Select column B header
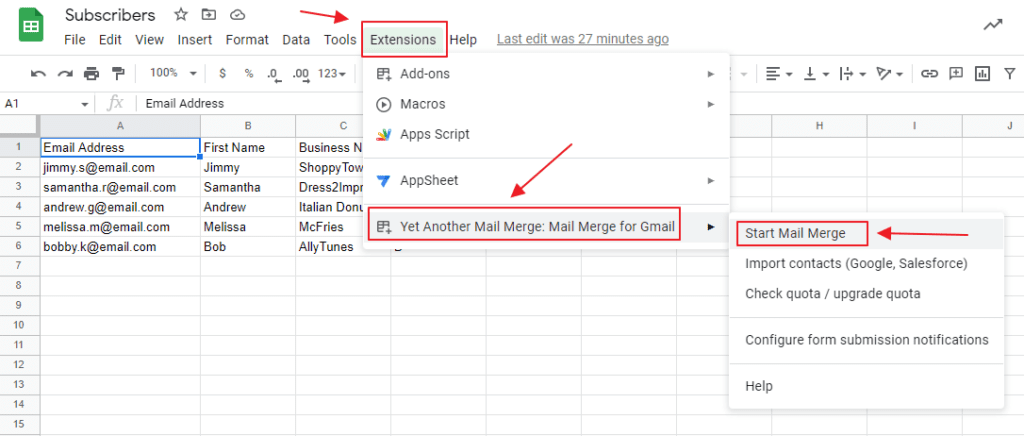The image size is (1024, 436). pyautogui.click(x=248, y=125)
